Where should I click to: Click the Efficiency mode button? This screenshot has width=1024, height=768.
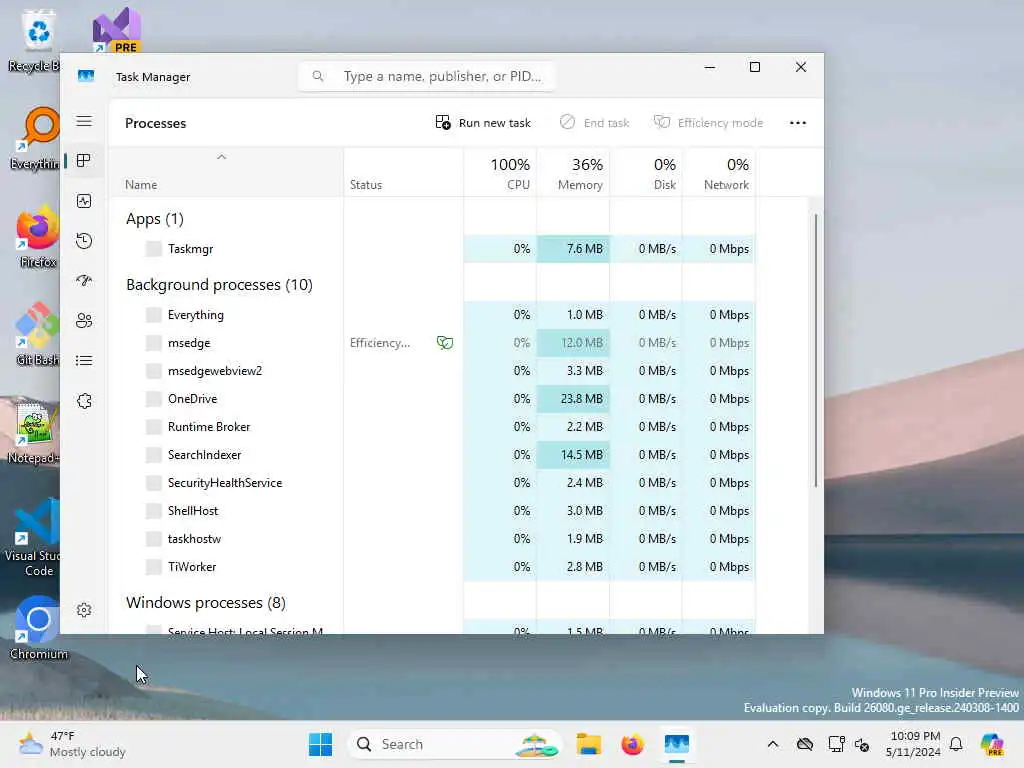[x=709, y=123]
